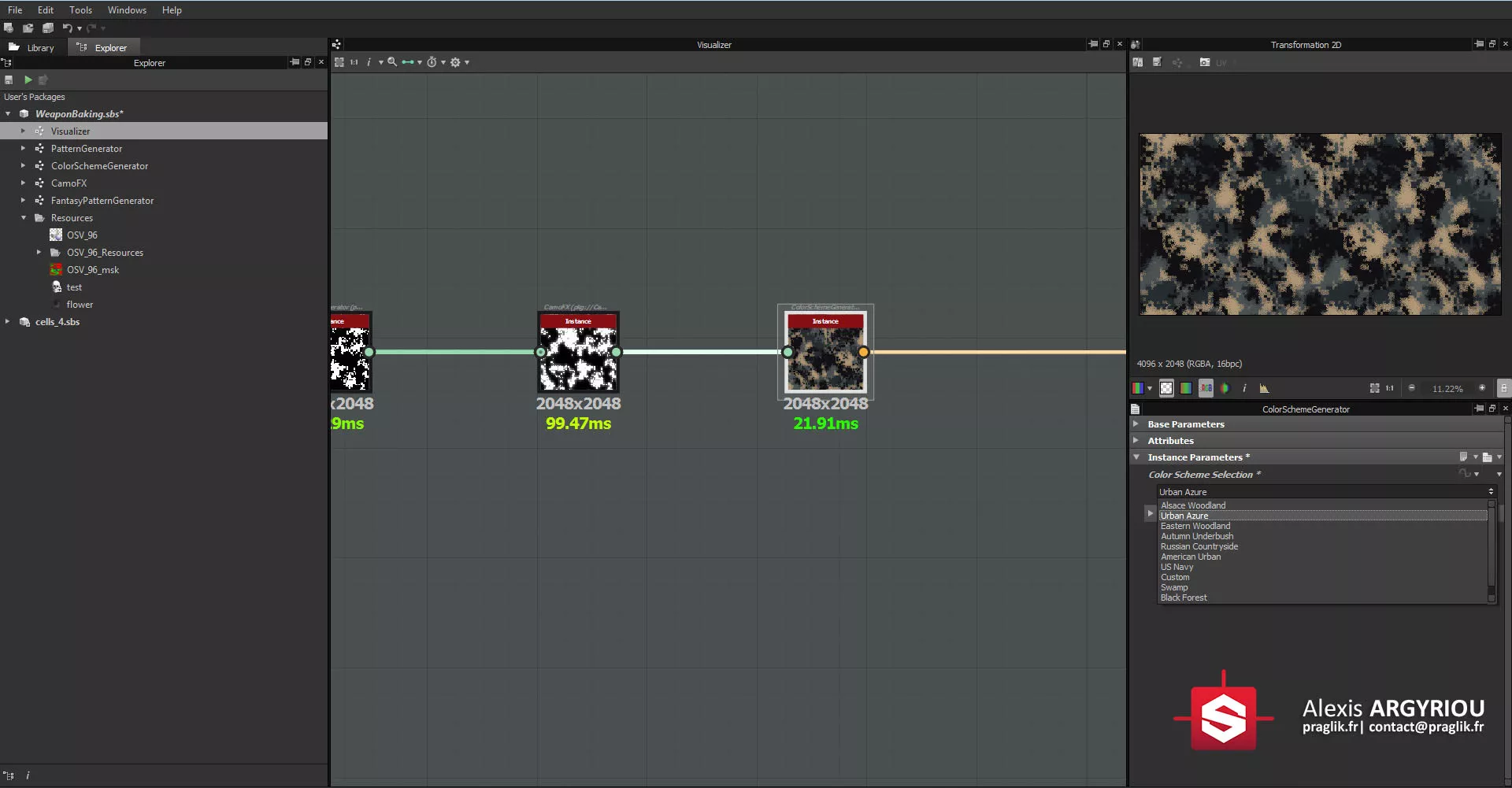Click the camera snapshot icon in 2D view
The image size is (1512, 788).
click(1204, 62)
